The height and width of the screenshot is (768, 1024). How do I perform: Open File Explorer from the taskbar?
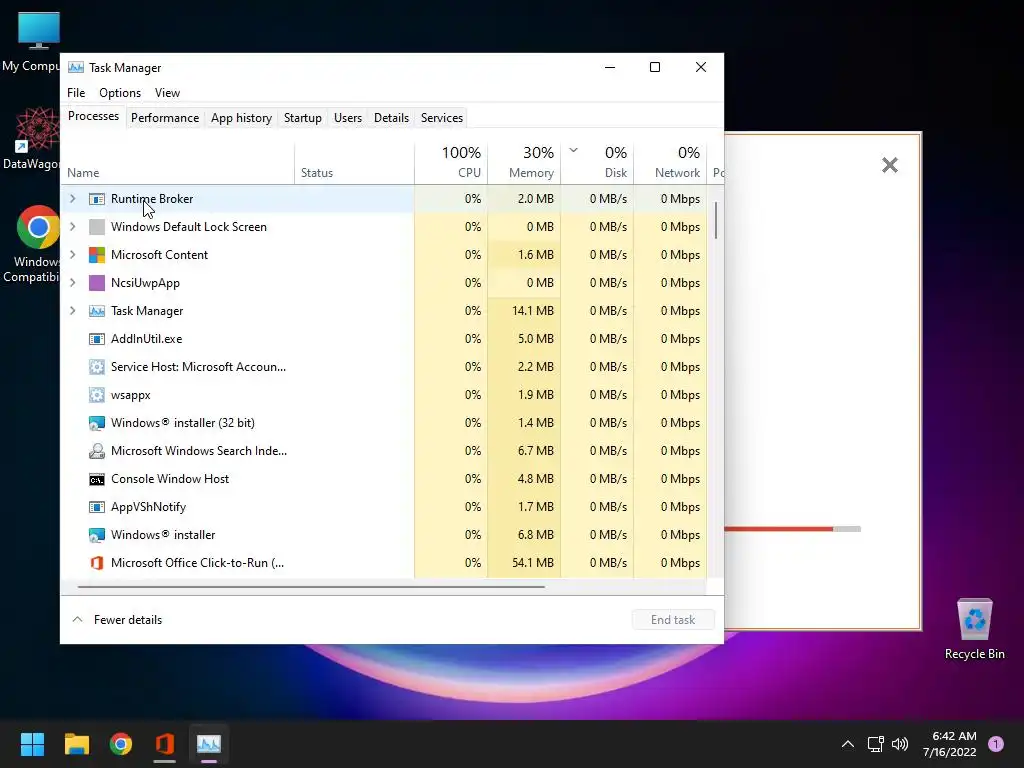click(x=76, y=744)
